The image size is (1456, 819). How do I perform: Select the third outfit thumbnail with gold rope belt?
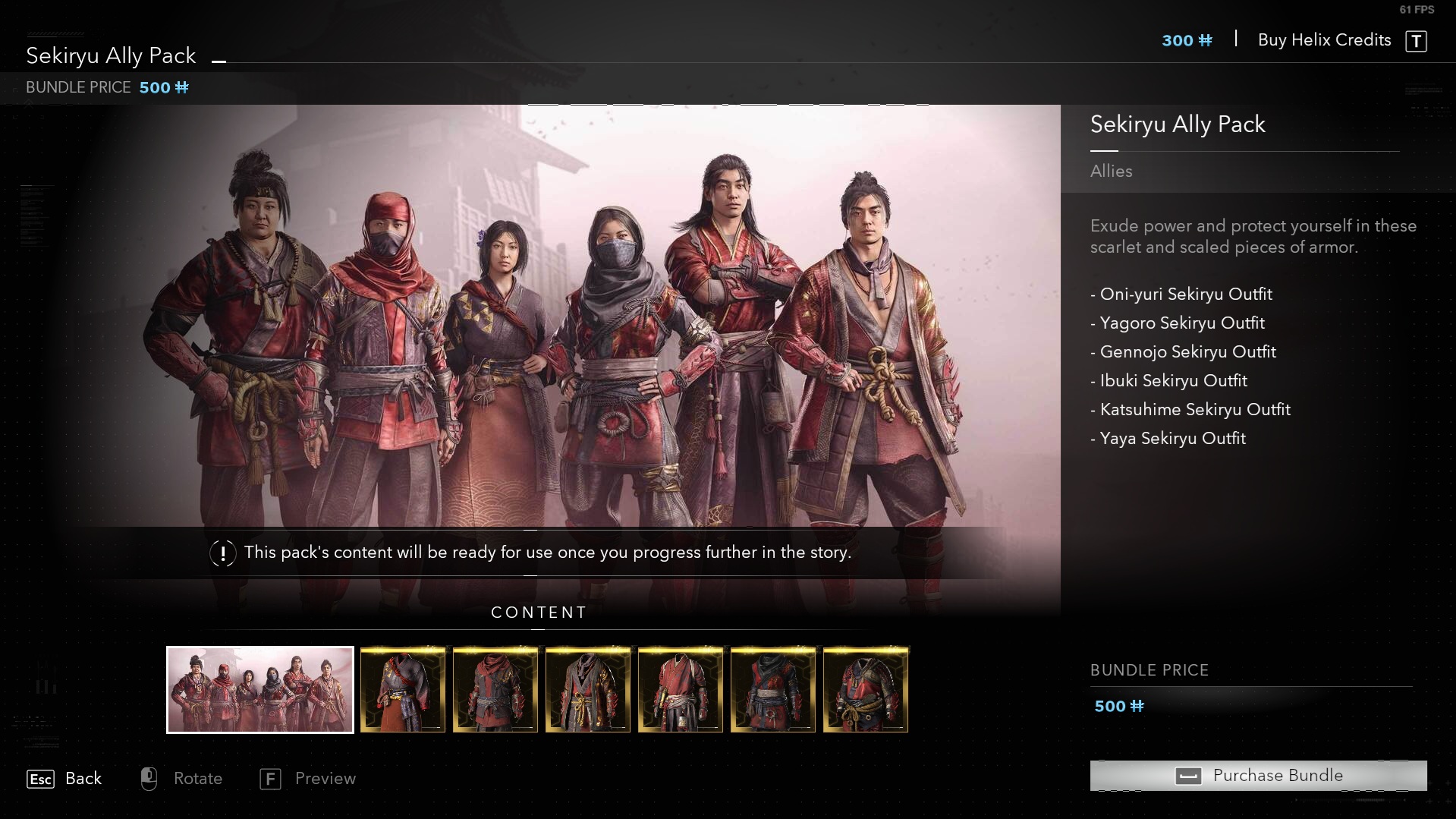tap(588, 689)
